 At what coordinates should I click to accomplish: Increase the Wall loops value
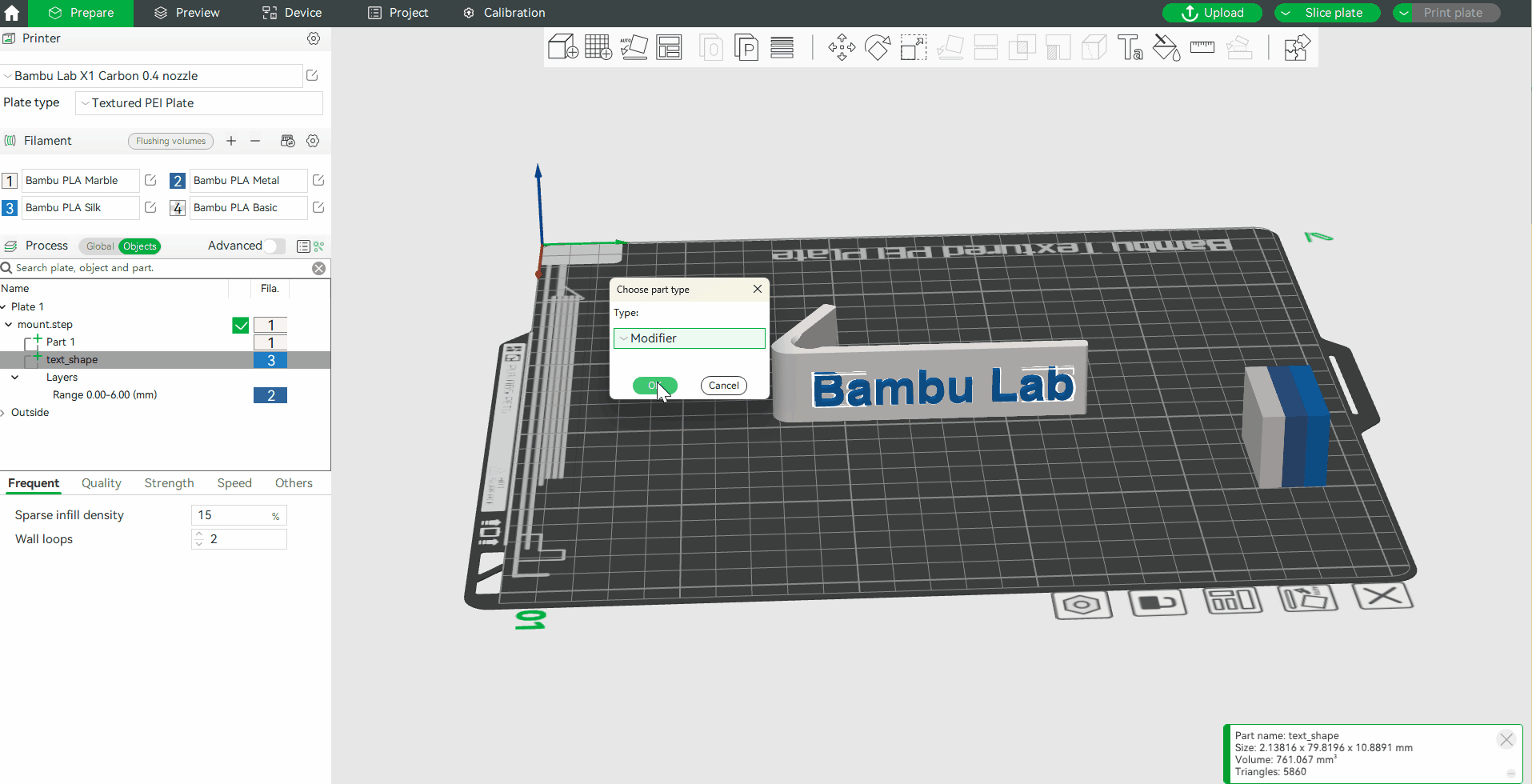[x=199, y=534]
